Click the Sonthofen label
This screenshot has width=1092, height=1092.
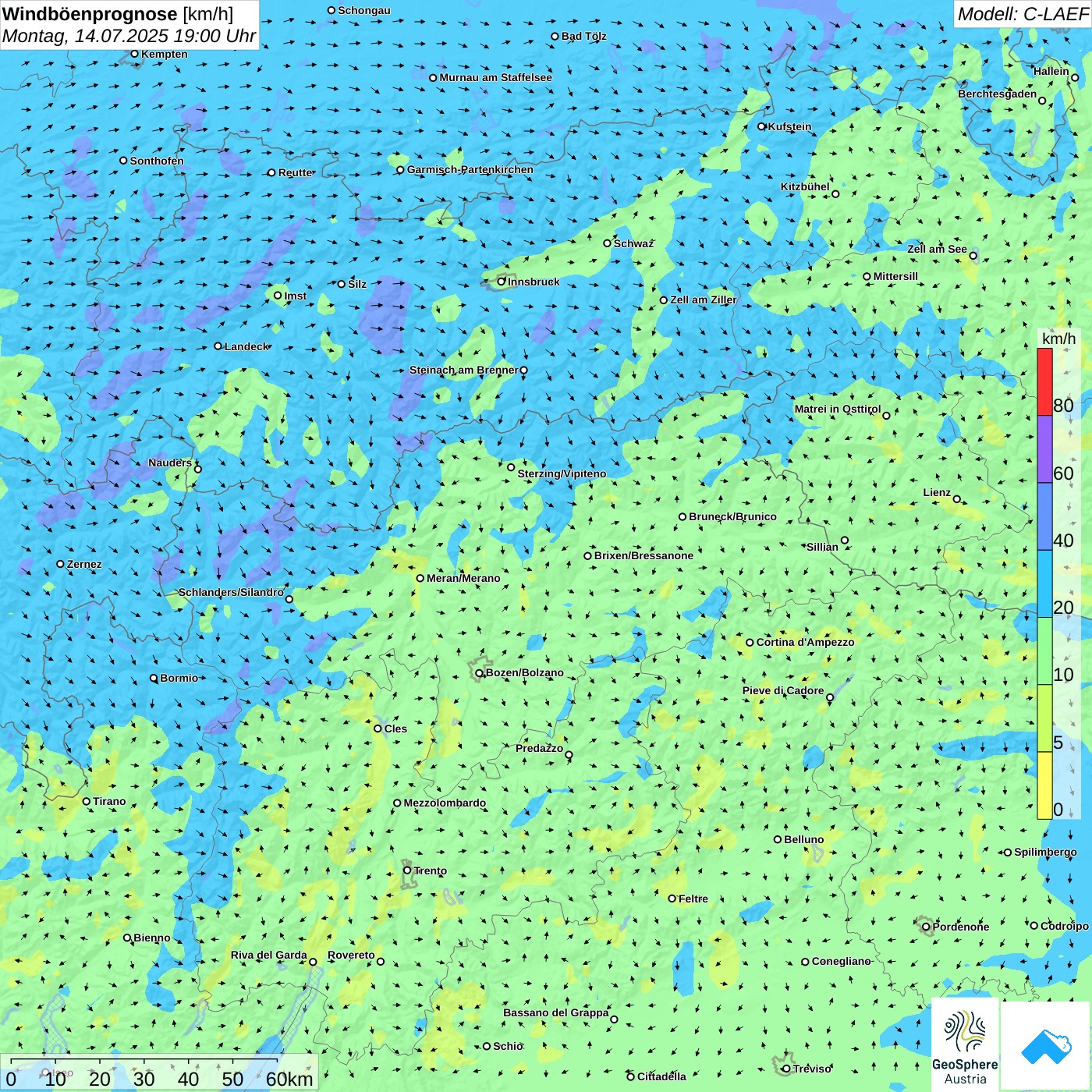click(157, 161)
